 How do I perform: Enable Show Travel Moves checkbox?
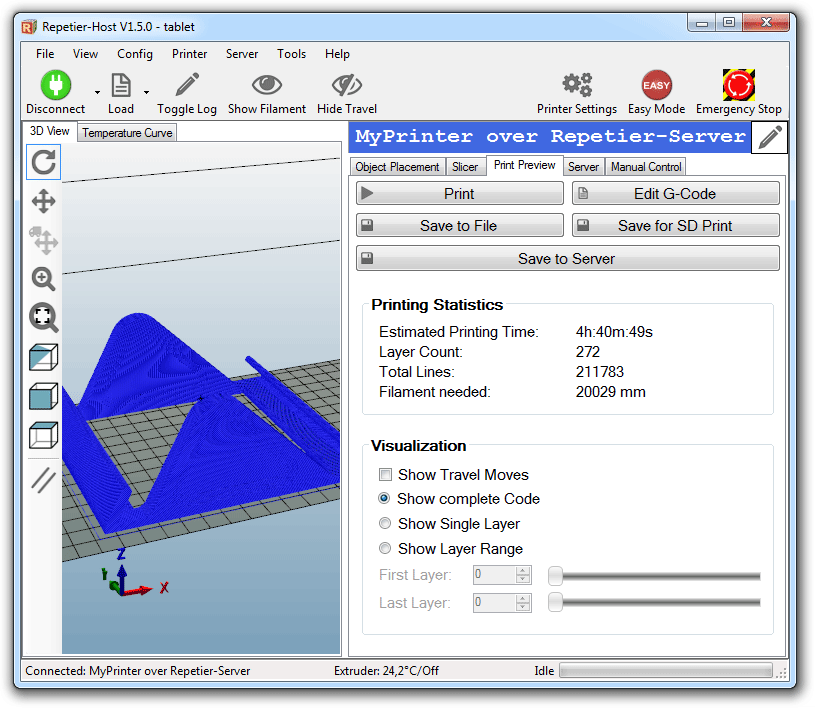pos(385,475)
